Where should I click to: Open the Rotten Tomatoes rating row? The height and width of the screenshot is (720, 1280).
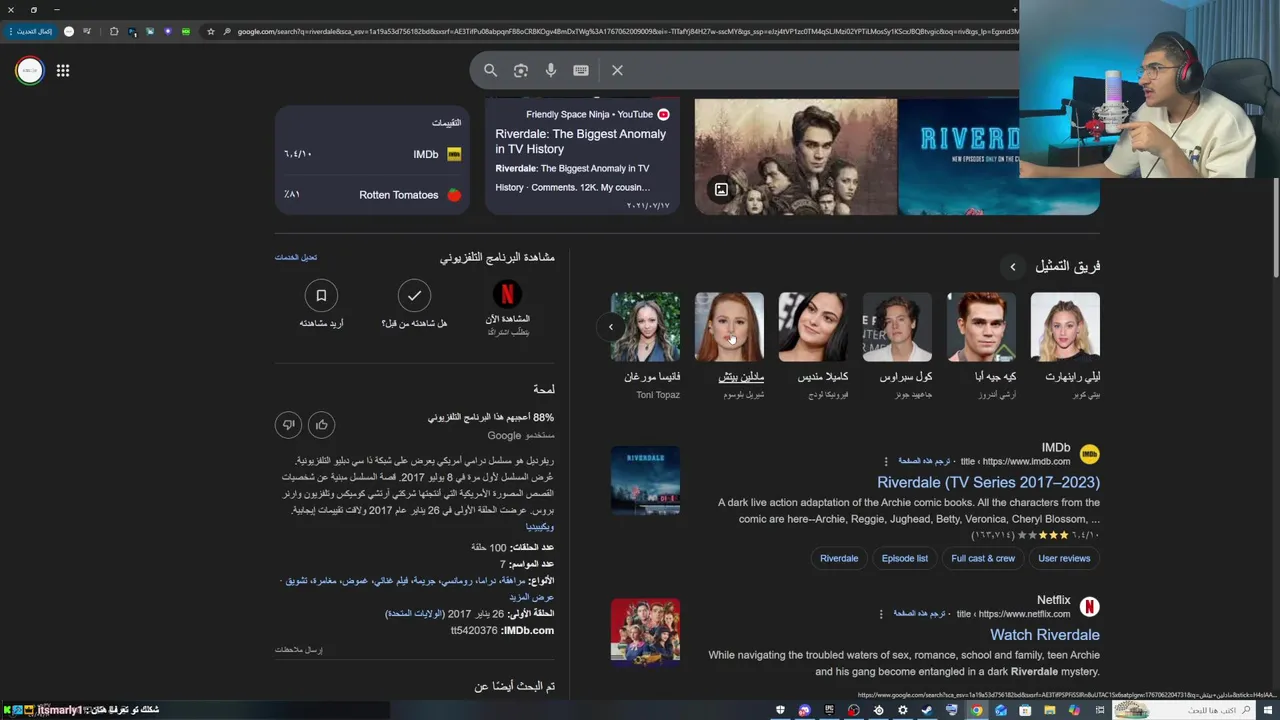point(372,195)
